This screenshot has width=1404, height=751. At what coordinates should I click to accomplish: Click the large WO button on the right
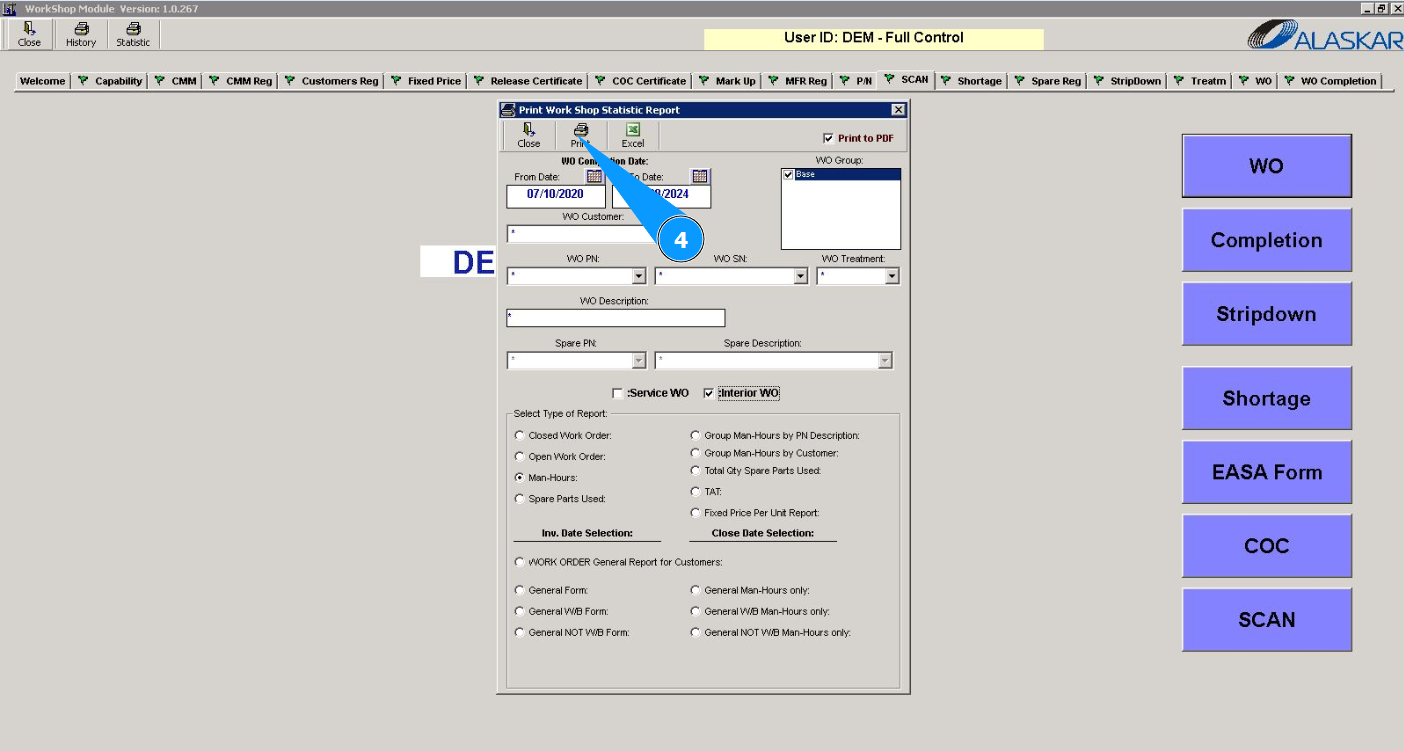pyautogui.click(x=1266, y=166)
